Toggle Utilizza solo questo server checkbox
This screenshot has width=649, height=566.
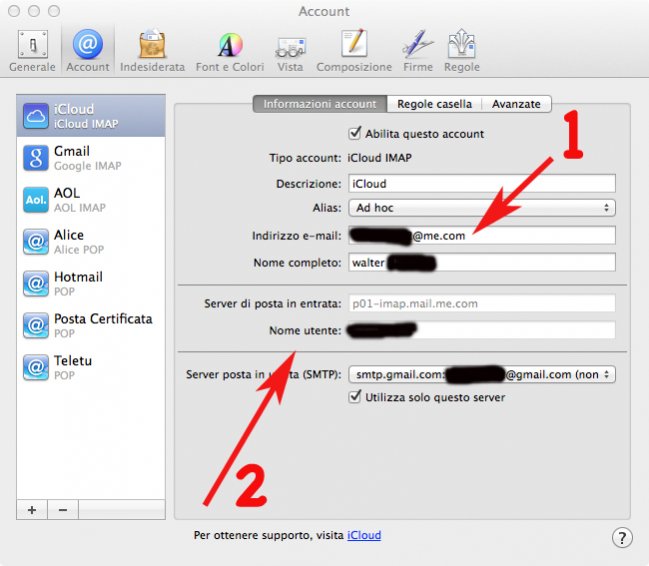(x=355, y=397)
